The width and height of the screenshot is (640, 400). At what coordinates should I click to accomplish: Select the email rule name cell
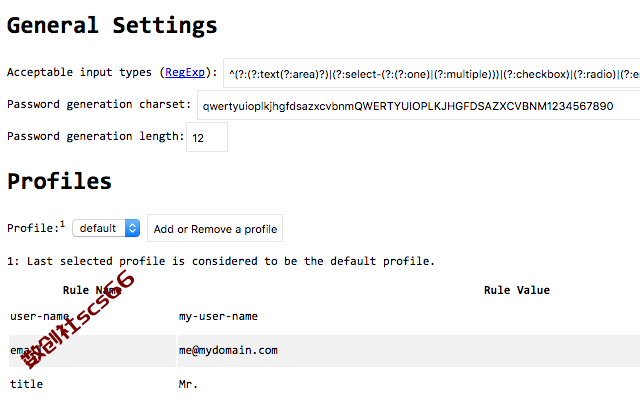click(92, 351)
